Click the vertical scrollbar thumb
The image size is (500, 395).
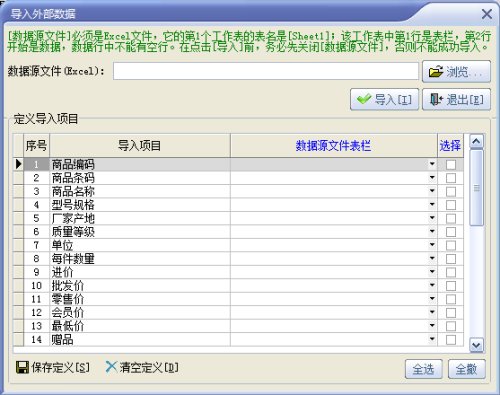point(476,188)
